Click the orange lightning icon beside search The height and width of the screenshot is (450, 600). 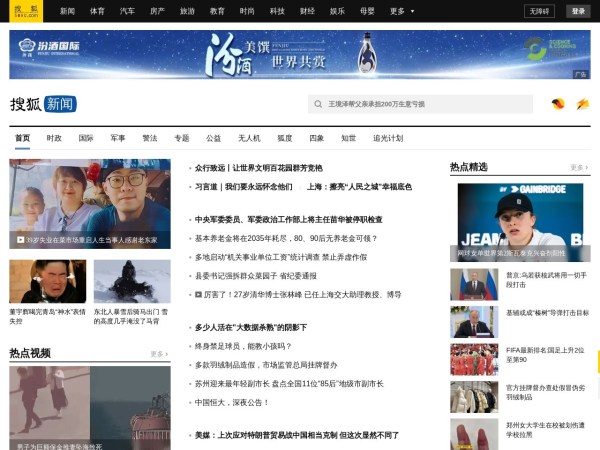[x=582, y=104]
